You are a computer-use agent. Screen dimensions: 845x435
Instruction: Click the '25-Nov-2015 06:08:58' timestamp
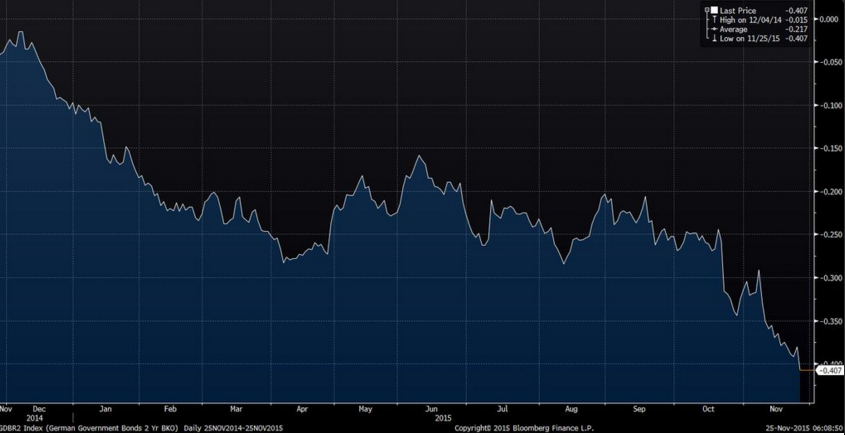point(805,429)
